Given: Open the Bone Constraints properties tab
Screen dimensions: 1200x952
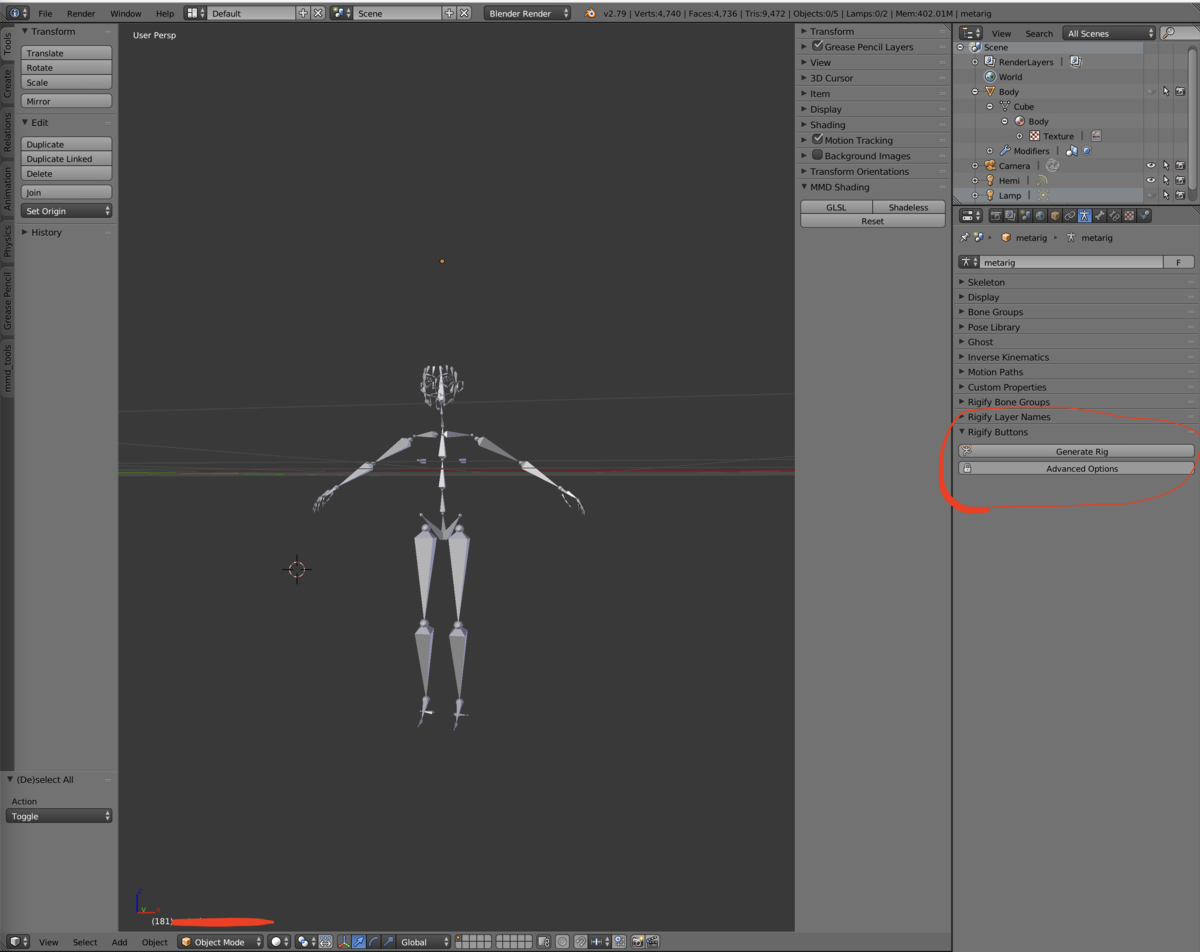Looking at the screenshot, I should click(1115, 215).
